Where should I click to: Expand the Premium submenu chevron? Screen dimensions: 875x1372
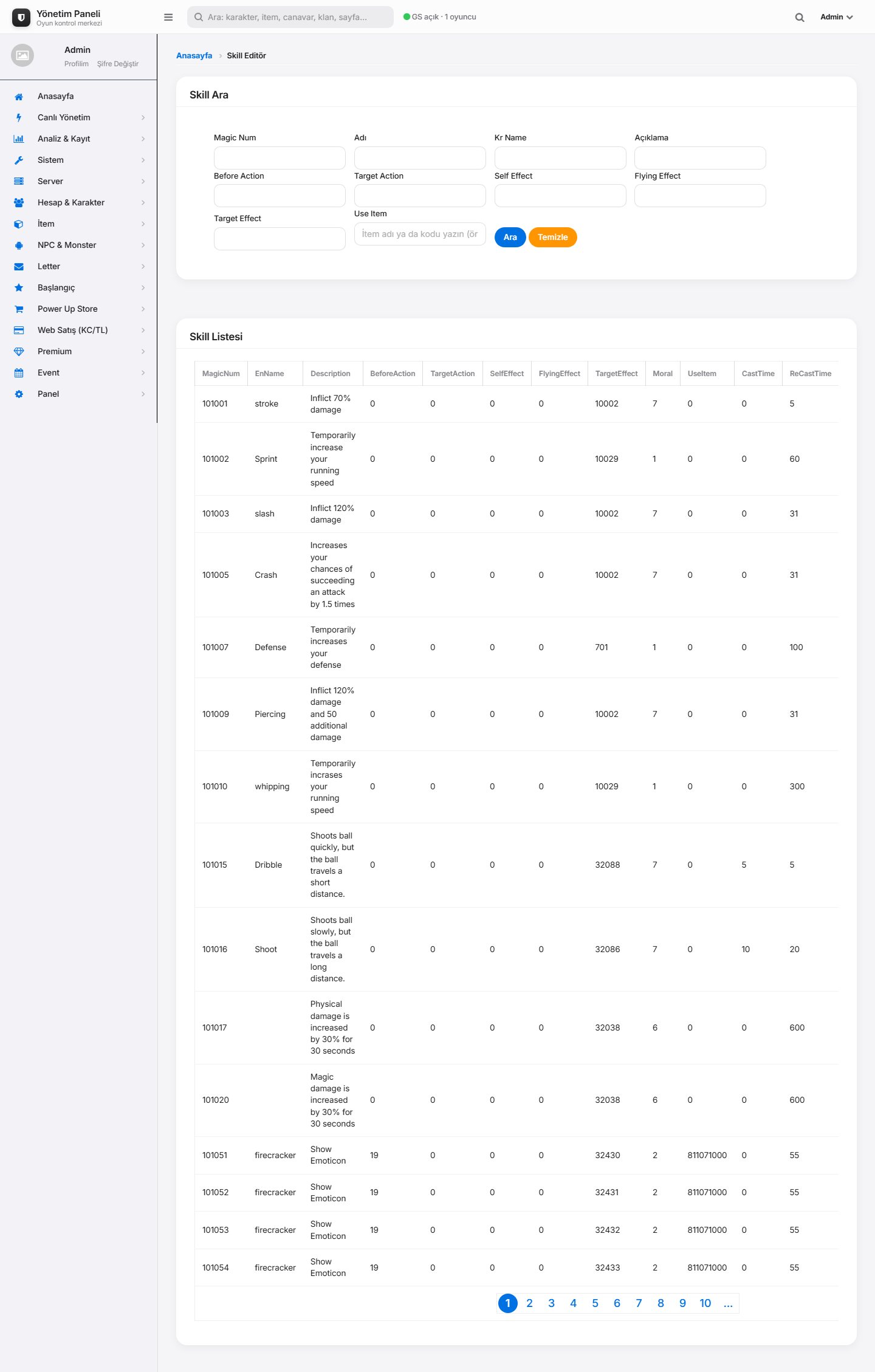pos(143,352)
